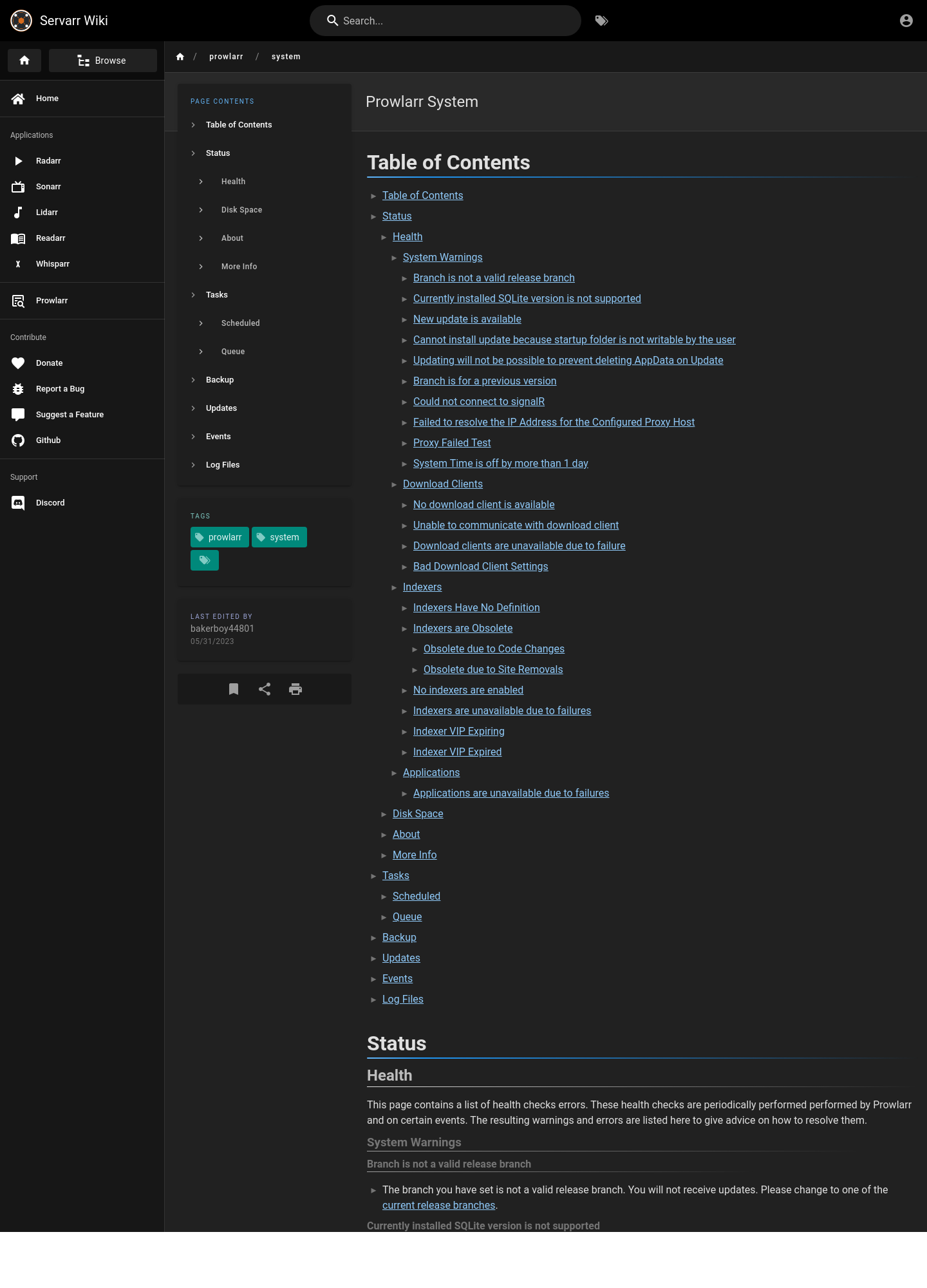Open the 'current release branches' link
The width and height of the screenshot is (927, 1288).
tap(438, 1206)
